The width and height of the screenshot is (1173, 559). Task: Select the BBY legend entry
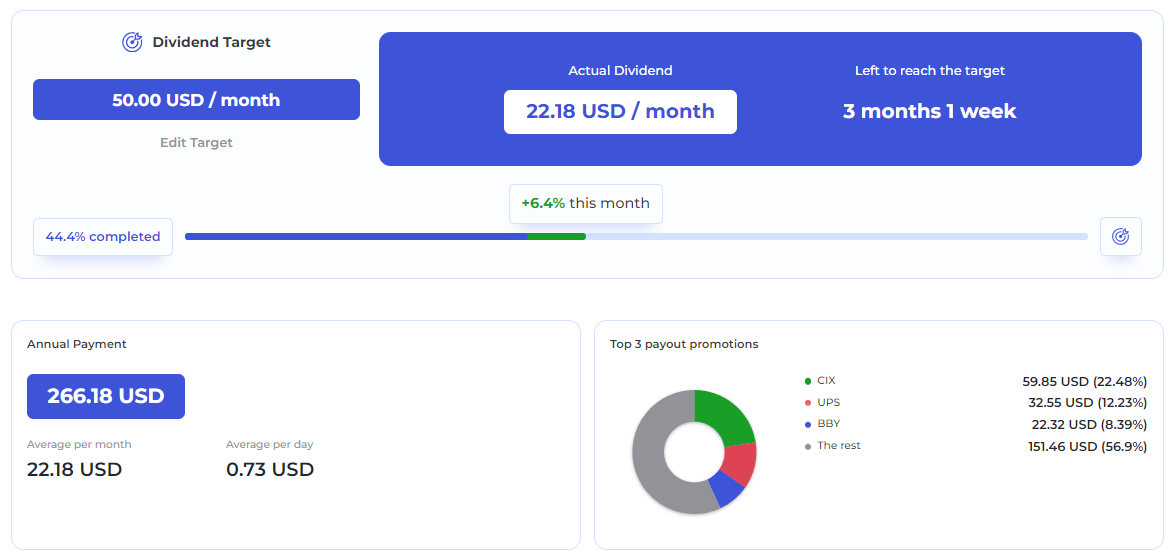click(822, 424)
